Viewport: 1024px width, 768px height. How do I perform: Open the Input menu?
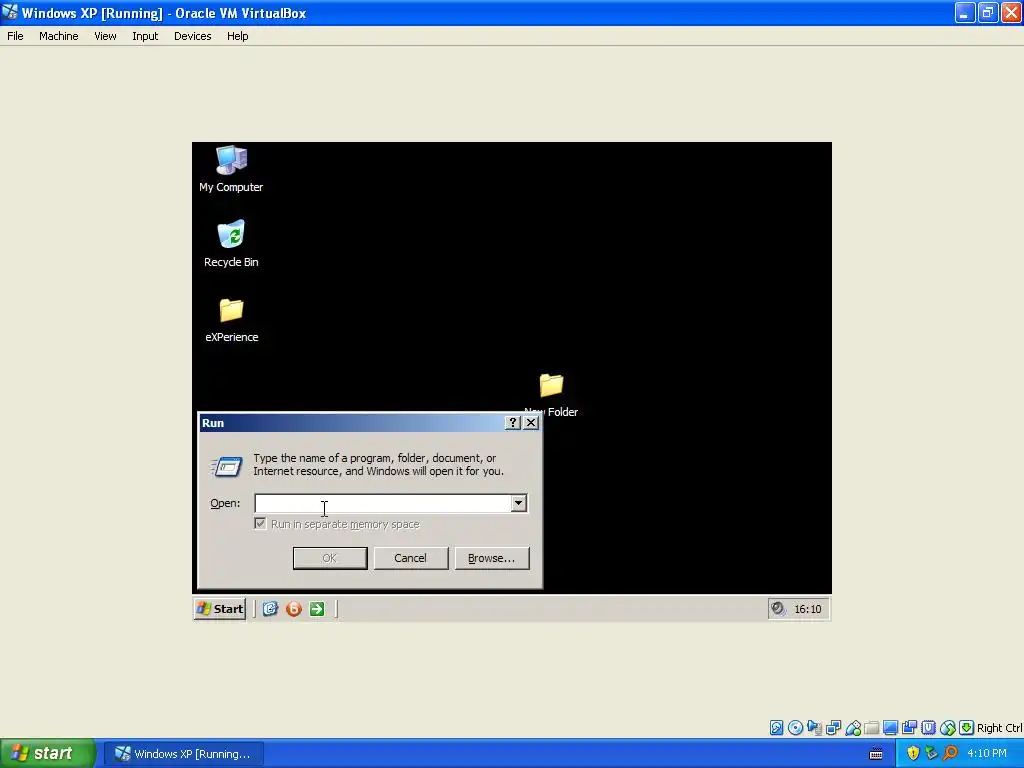[x=145, y=36]
